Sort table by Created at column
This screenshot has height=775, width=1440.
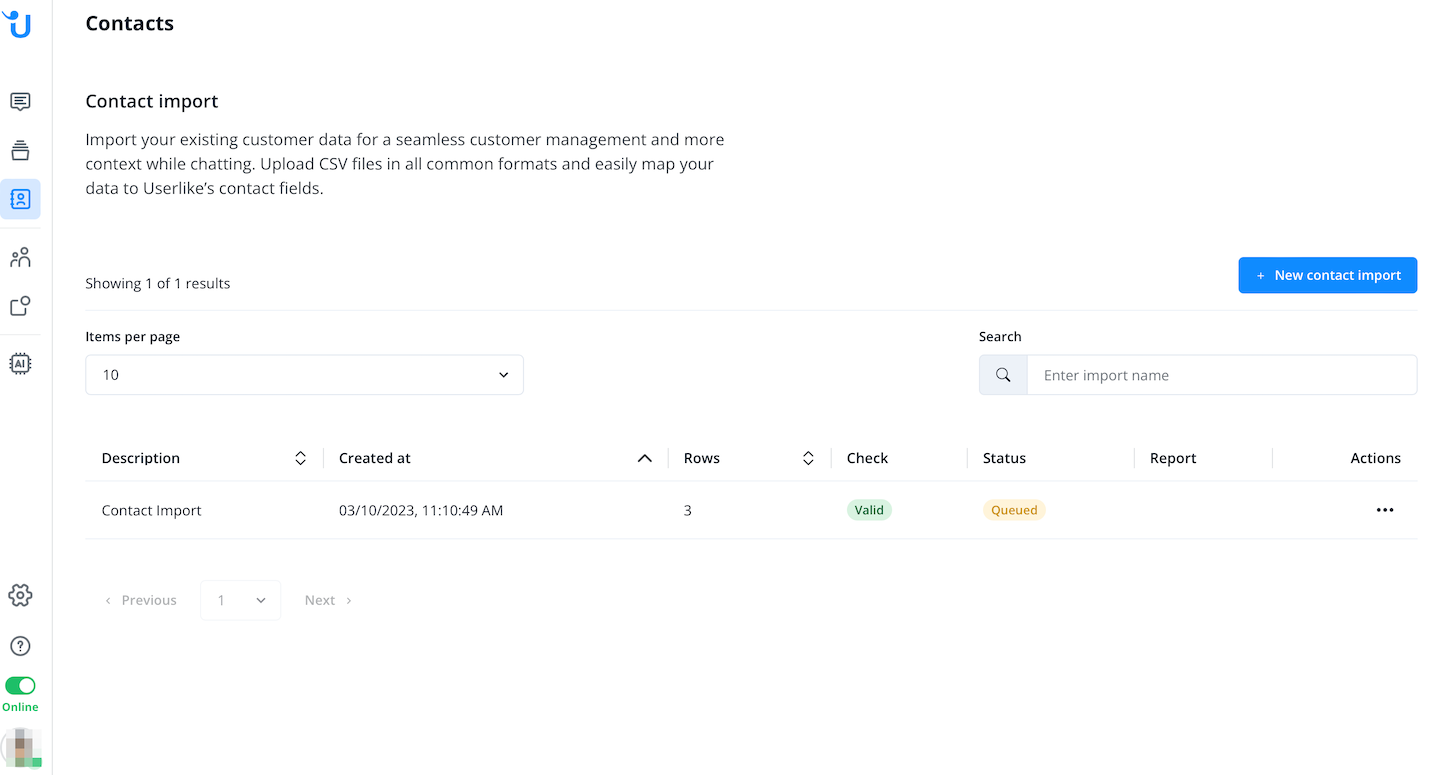click(645, 459)
